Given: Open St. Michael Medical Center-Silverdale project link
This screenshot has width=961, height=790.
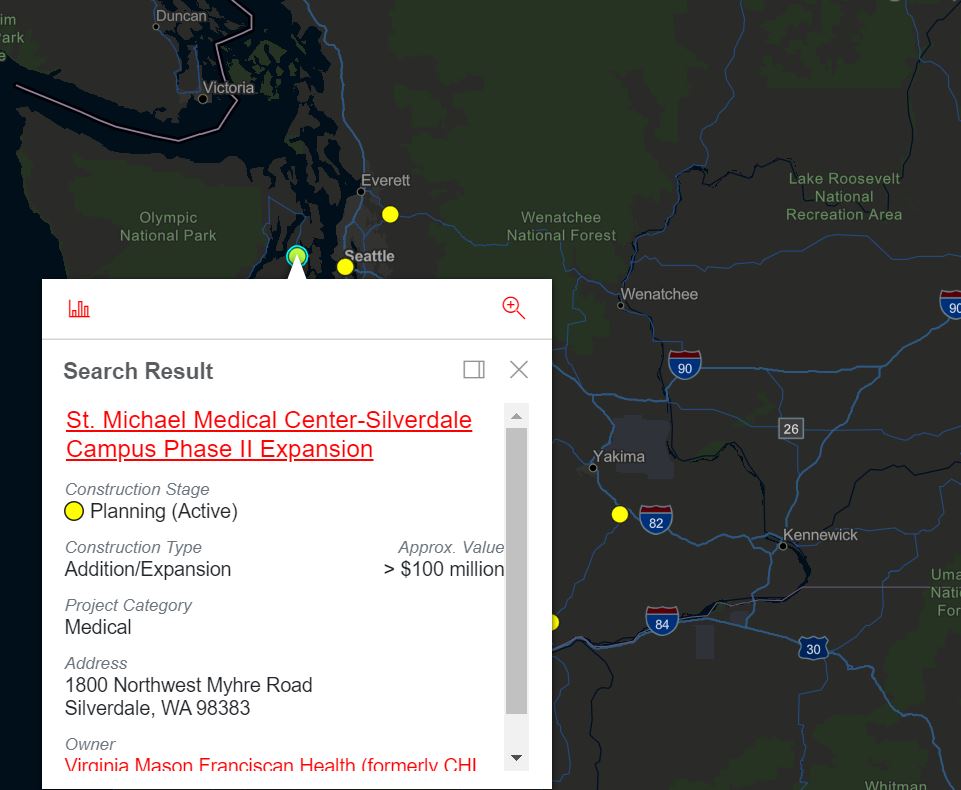Looking at the screenshot, I should [x=269, y=434].
